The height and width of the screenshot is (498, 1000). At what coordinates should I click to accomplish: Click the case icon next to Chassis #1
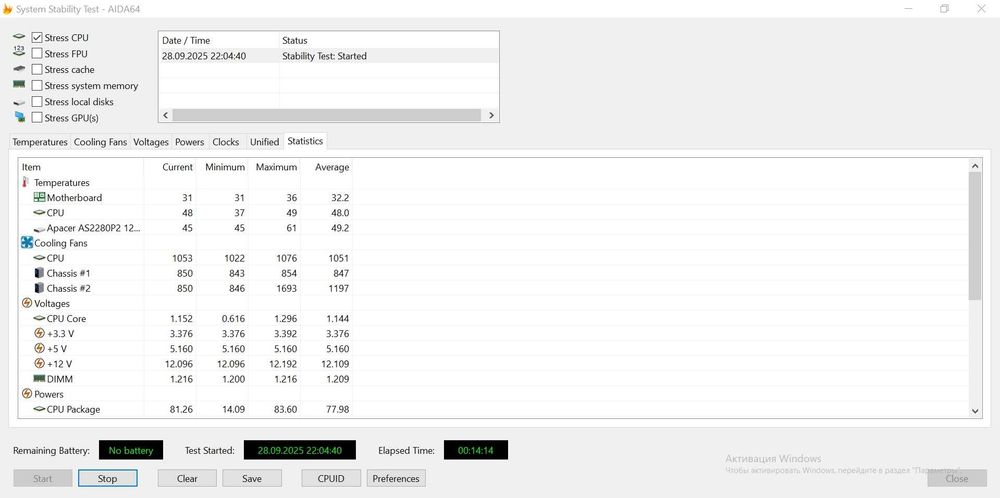(x=39, y=273)
